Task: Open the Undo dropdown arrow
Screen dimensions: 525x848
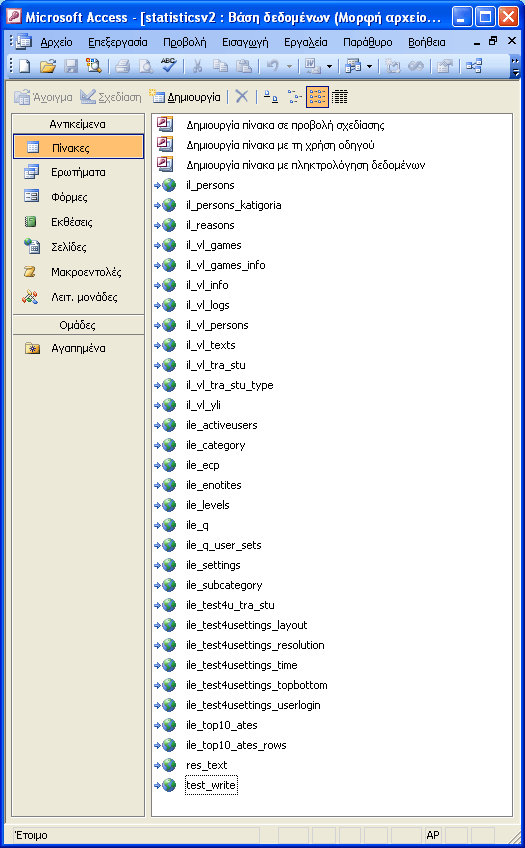Action: click(289, 67)
